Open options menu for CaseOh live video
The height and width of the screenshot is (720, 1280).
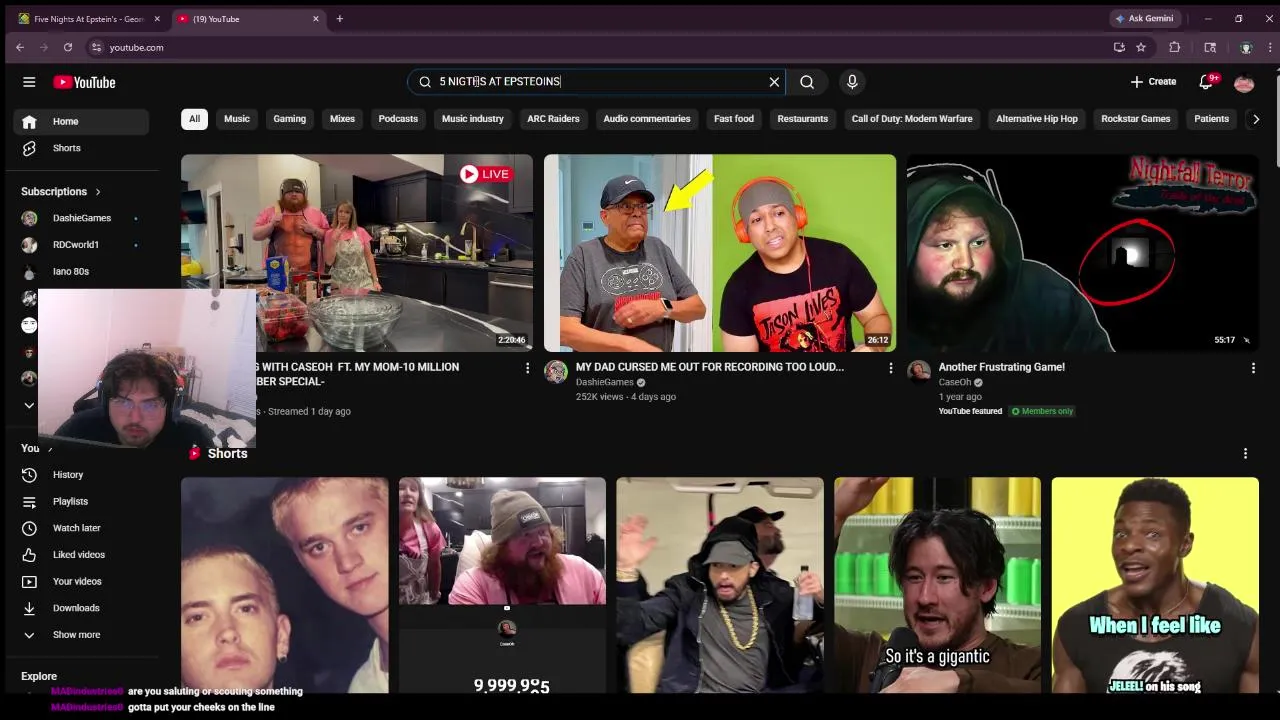tap(528, 368)
